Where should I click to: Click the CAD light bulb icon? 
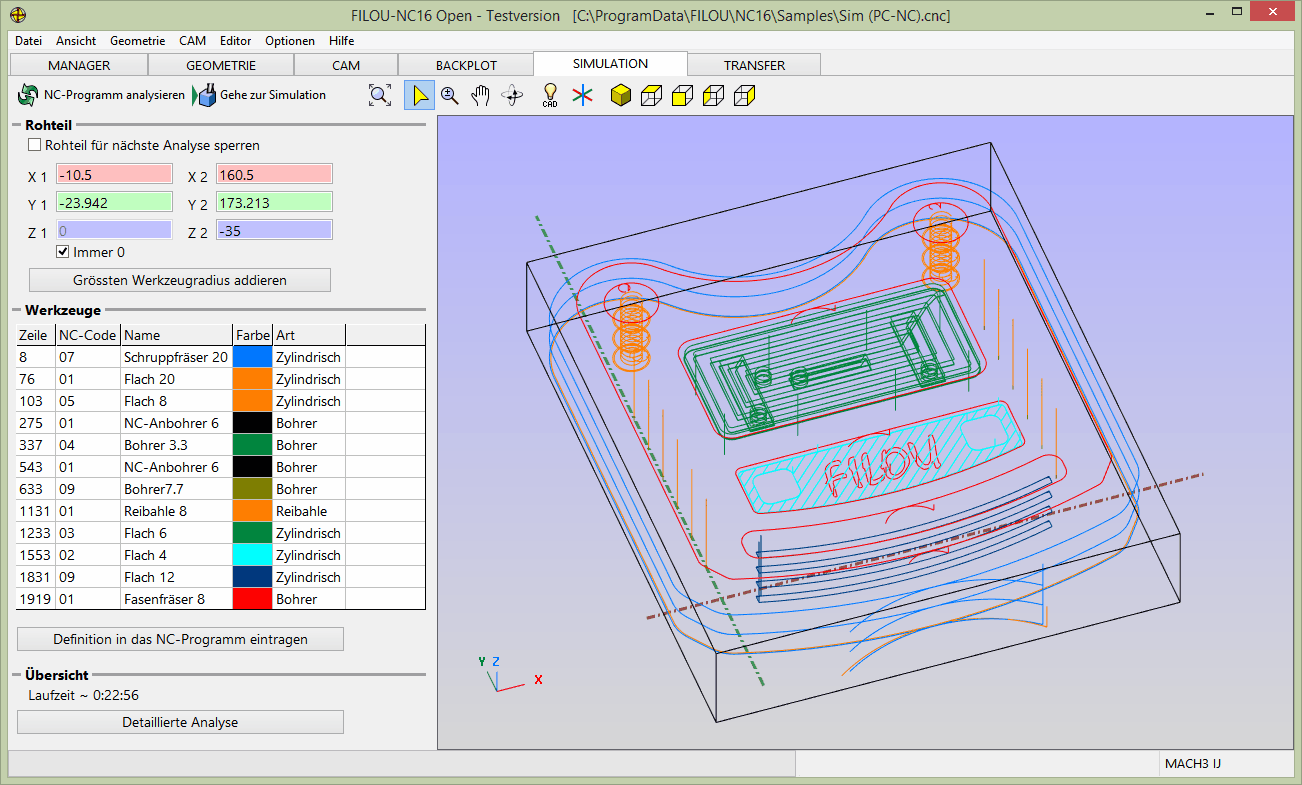[x=549, y=95]
